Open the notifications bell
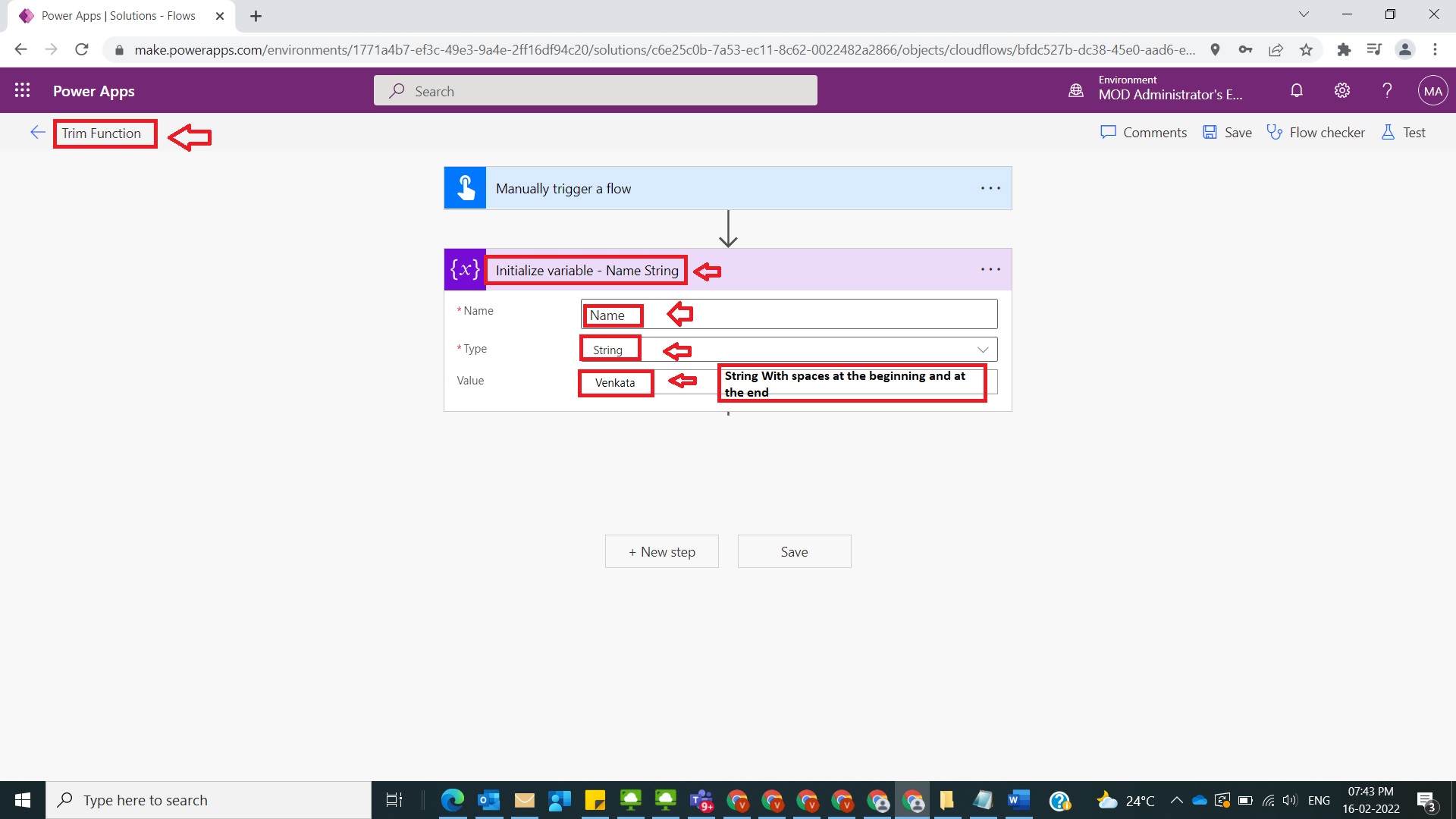The image size is (1456, 819). coord(1296,90)
